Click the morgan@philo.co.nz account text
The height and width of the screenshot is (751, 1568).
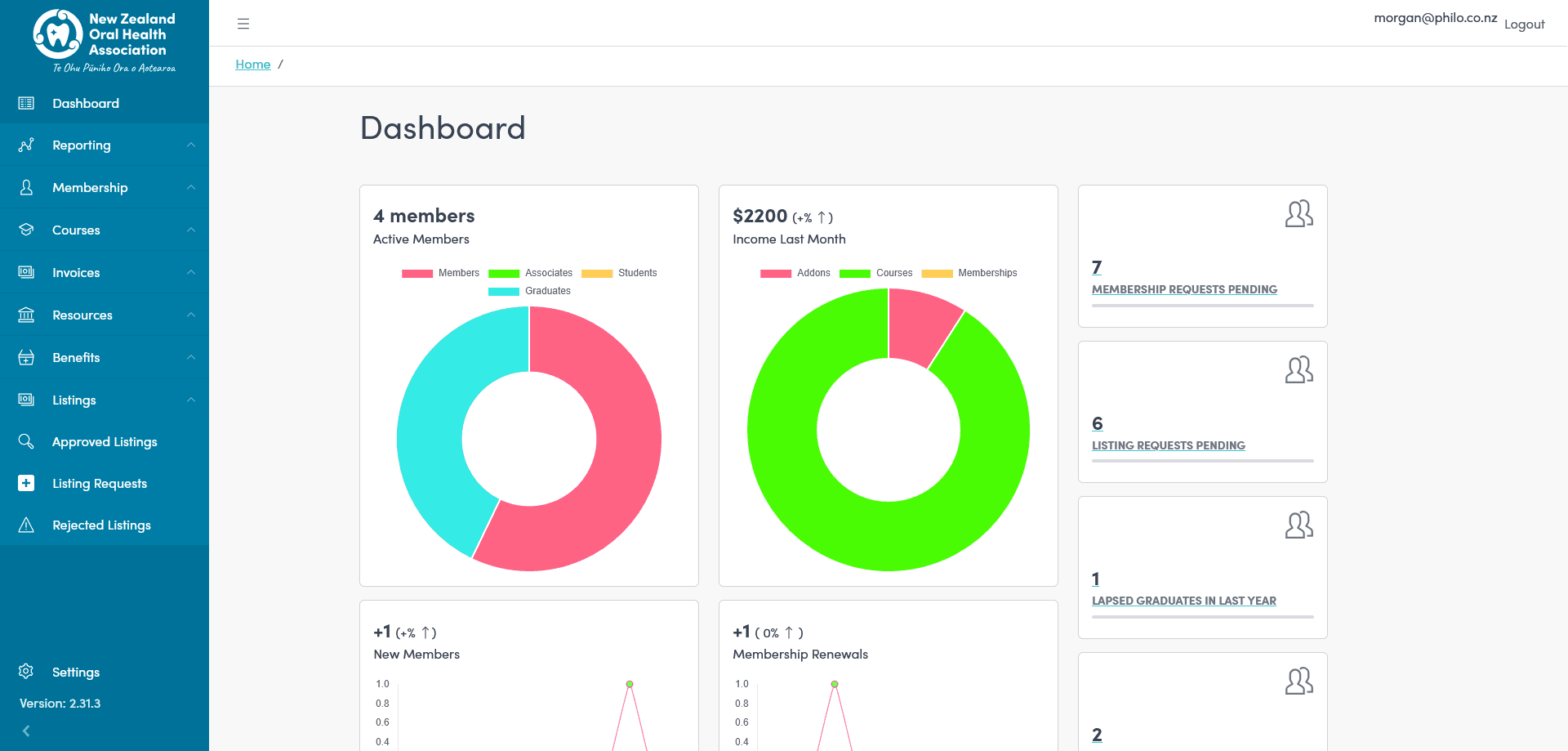point(1436,18)
